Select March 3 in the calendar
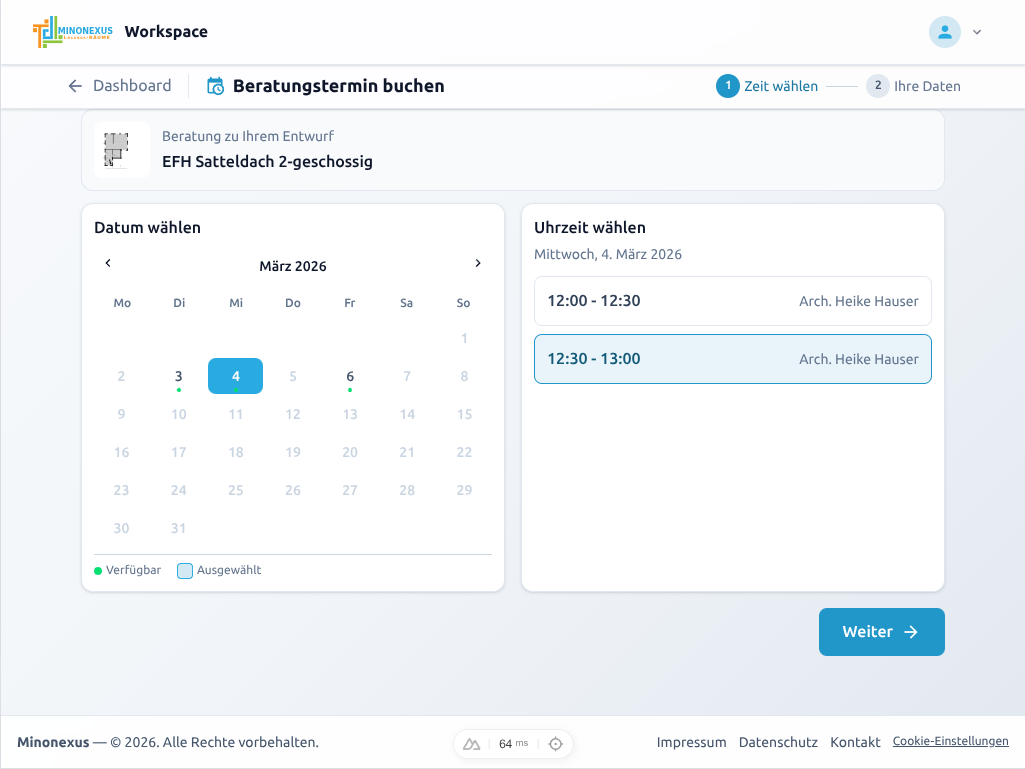 tap(178, 376)
